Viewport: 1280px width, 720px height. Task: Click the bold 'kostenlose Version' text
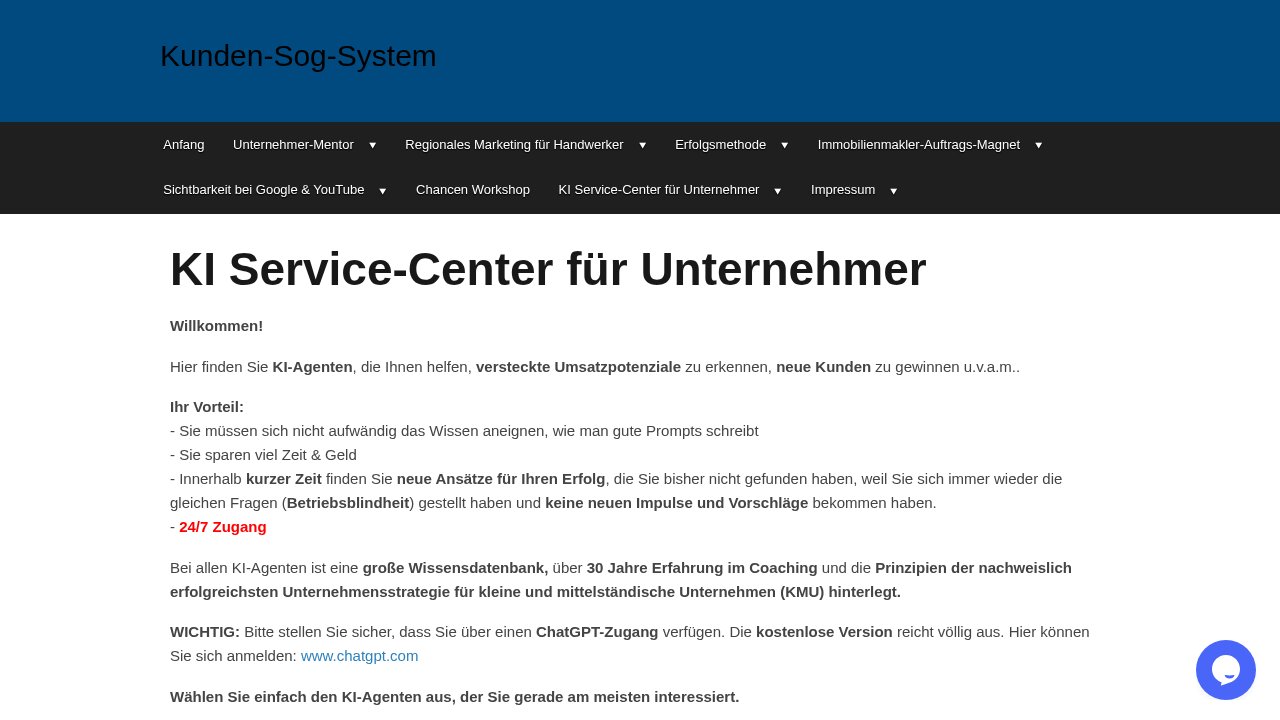824,632
